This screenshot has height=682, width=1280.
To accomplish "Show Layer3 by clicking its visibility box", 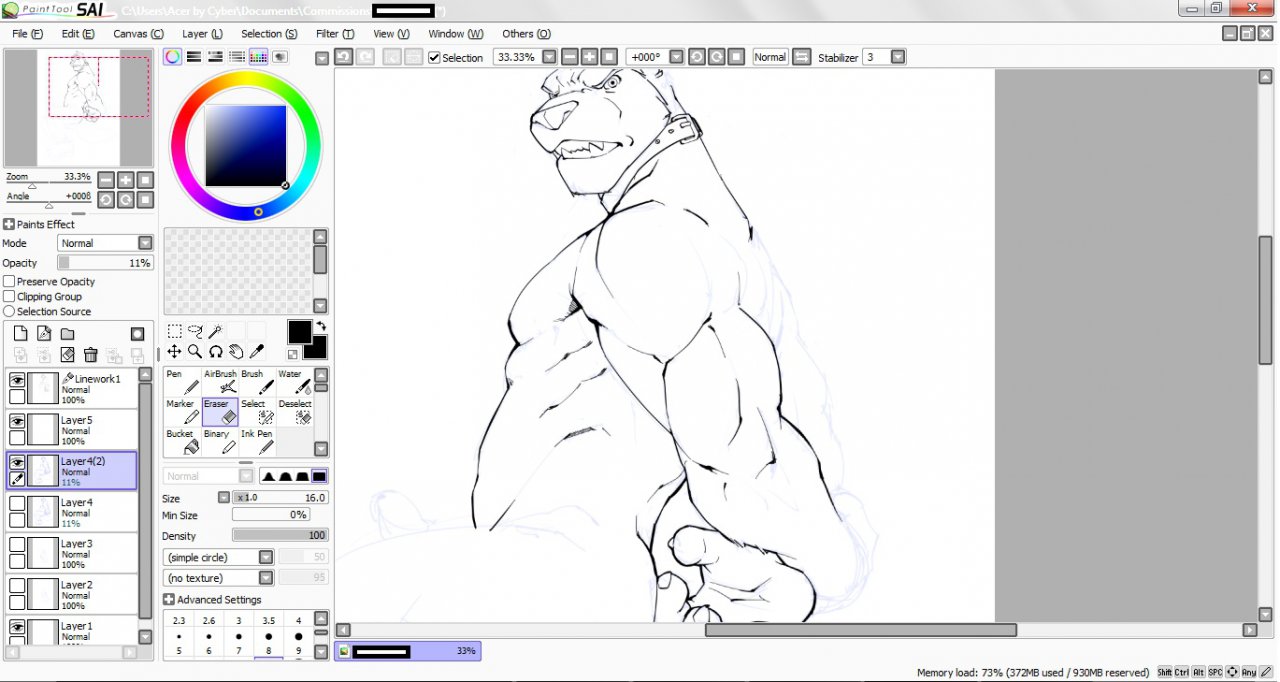I will click(x=17, y=544).
